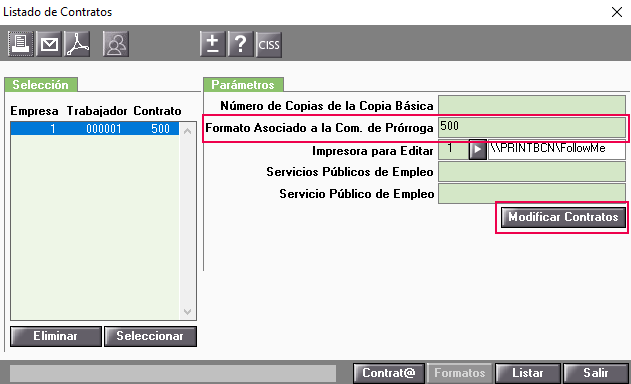
Task: Open help with the question mark icon
Action: [241, 44]
